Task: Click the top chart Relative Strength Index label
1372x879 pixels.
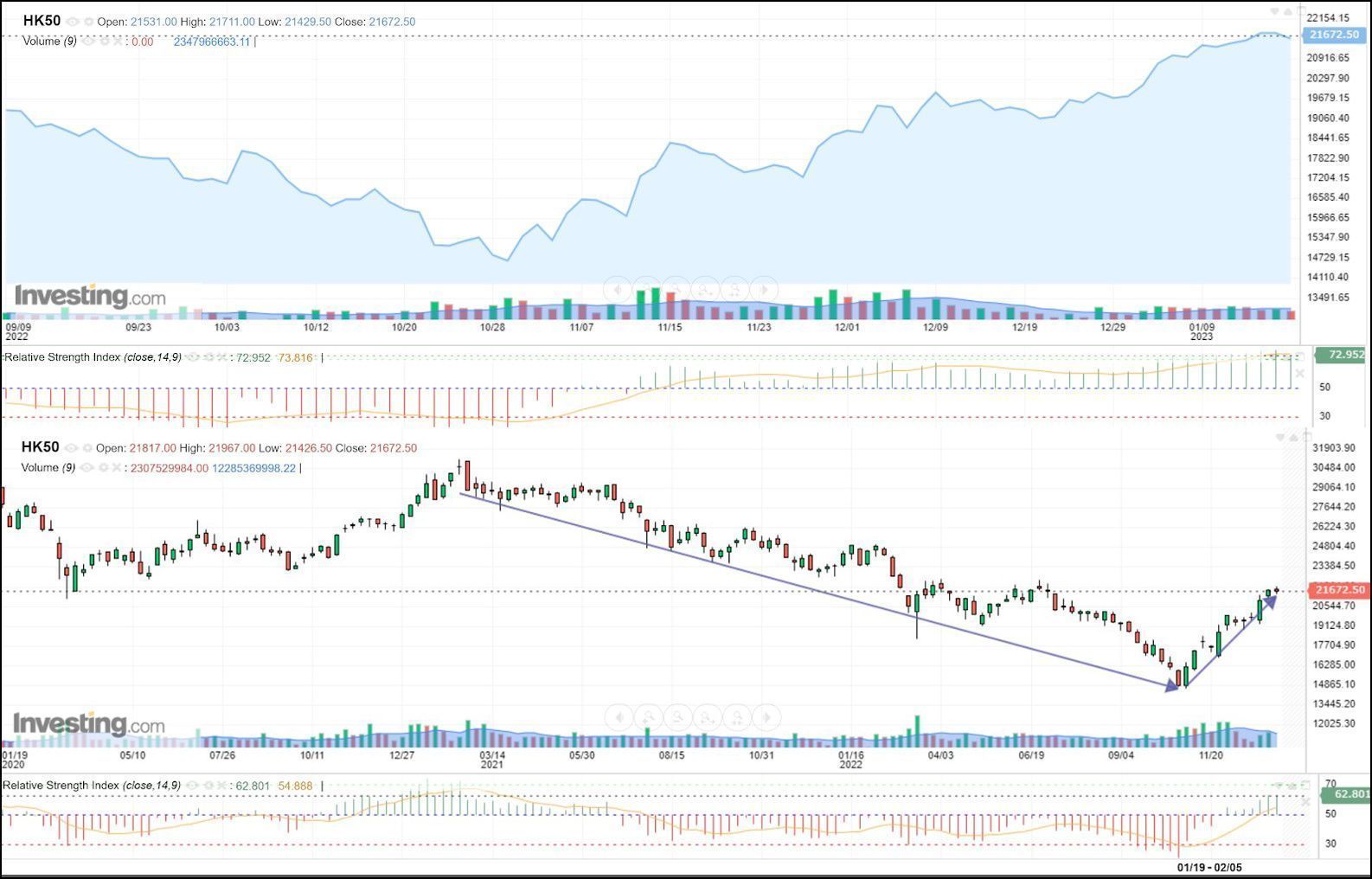Action: tap(62, 357)
